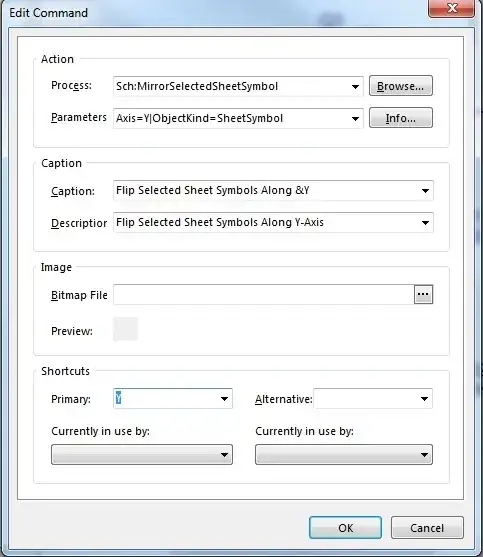
Task: Open the Process dropdown arrow
Action: point(355,86)
